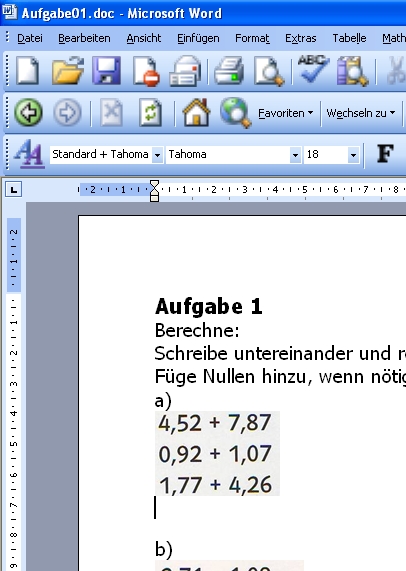
Task: Click the greyed forward arrow button
Action: pyautogui.click(x=67, y=113)
